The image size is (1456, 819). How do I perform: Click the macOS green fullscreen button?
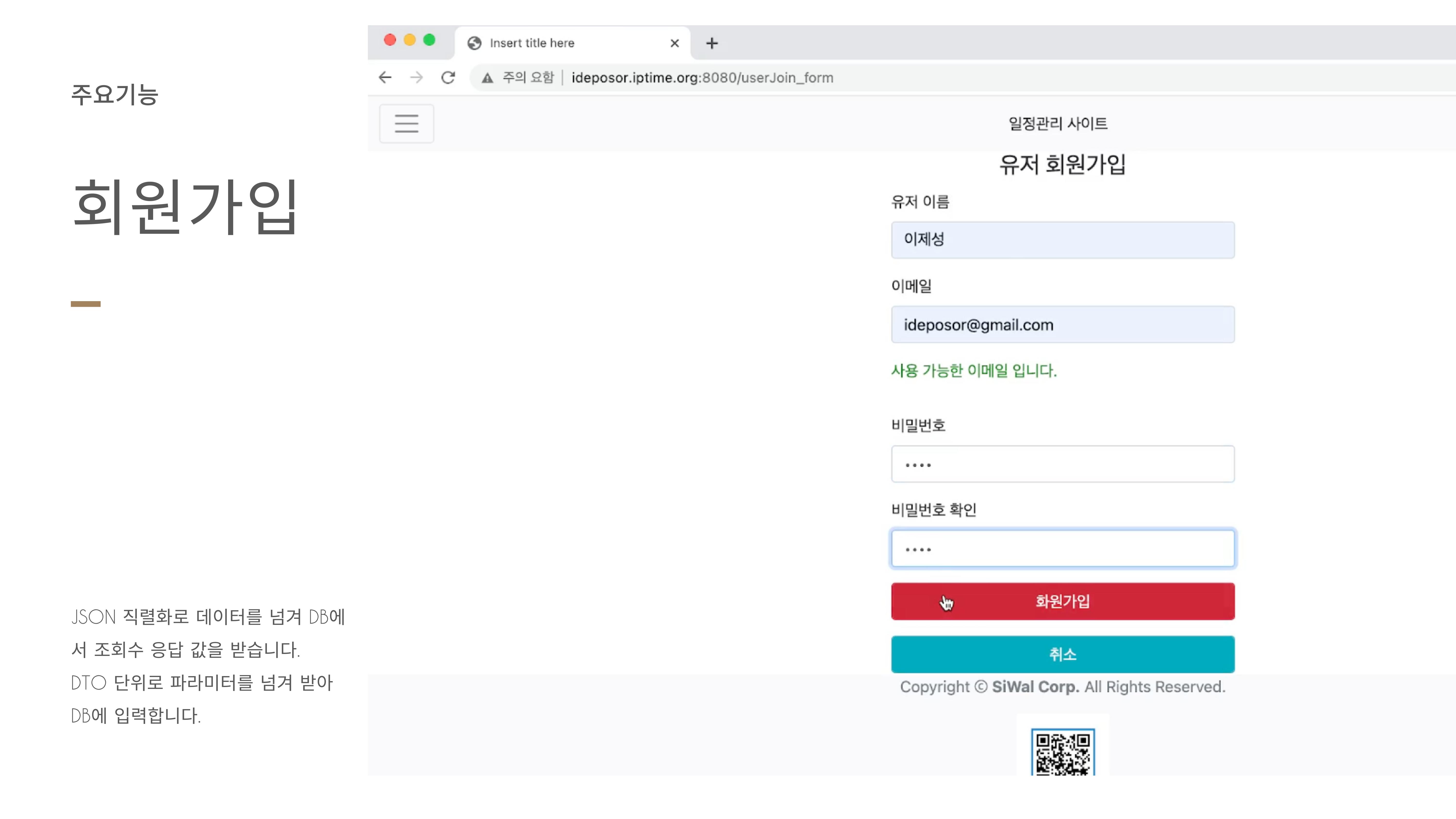[430, 40]
